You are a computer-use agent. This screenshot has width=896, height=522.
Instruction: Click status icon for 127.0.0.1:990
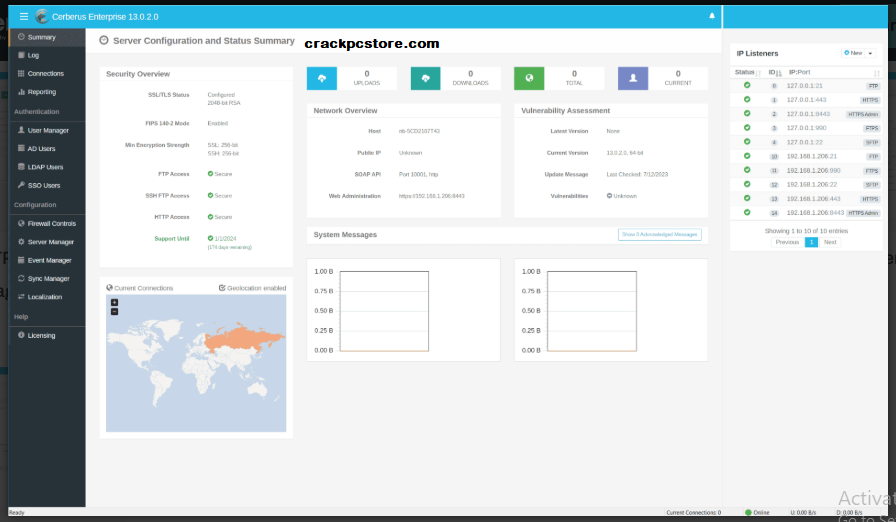747,127
